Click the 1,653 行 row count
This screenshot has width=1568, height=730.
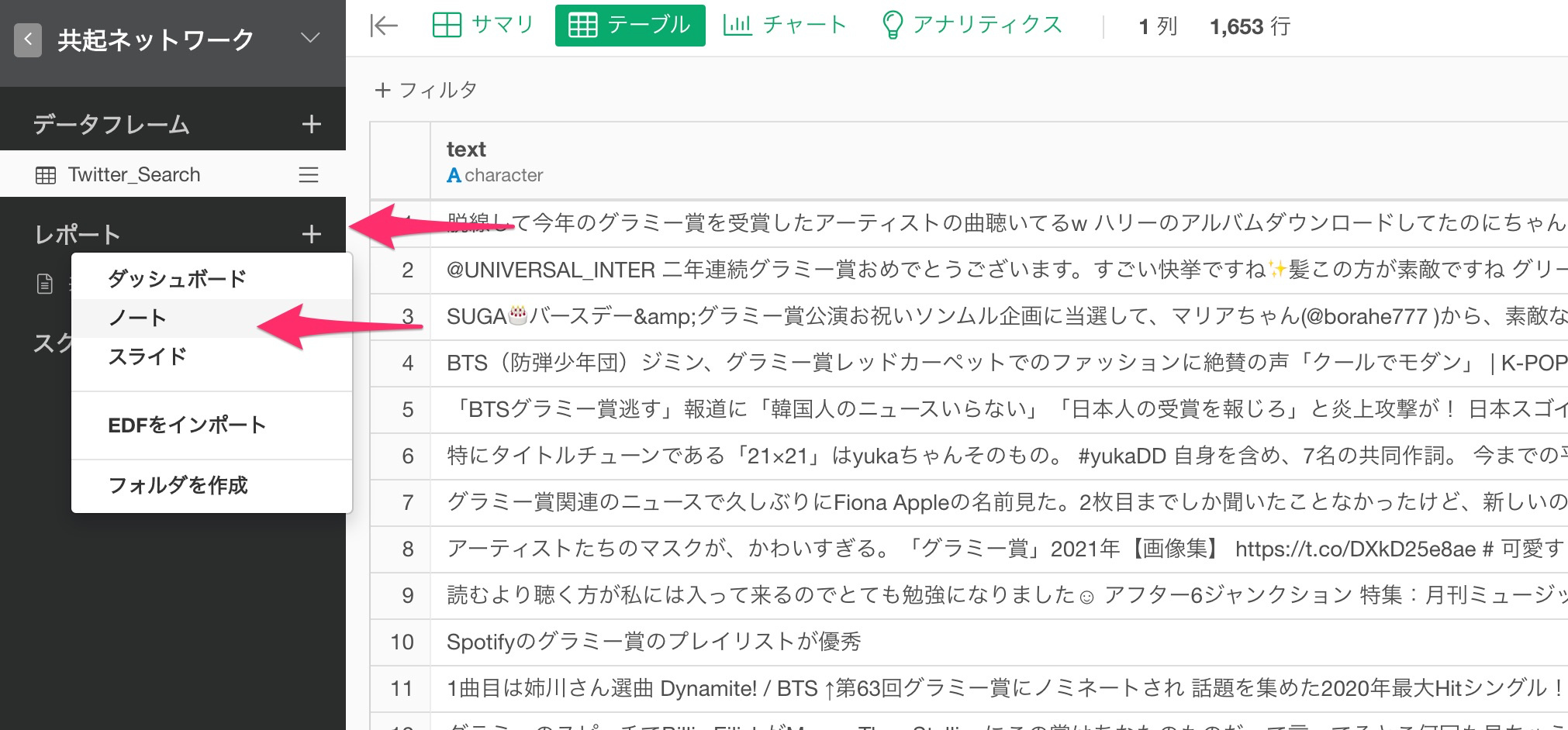pyautogui.click(x=1250, y=26)
